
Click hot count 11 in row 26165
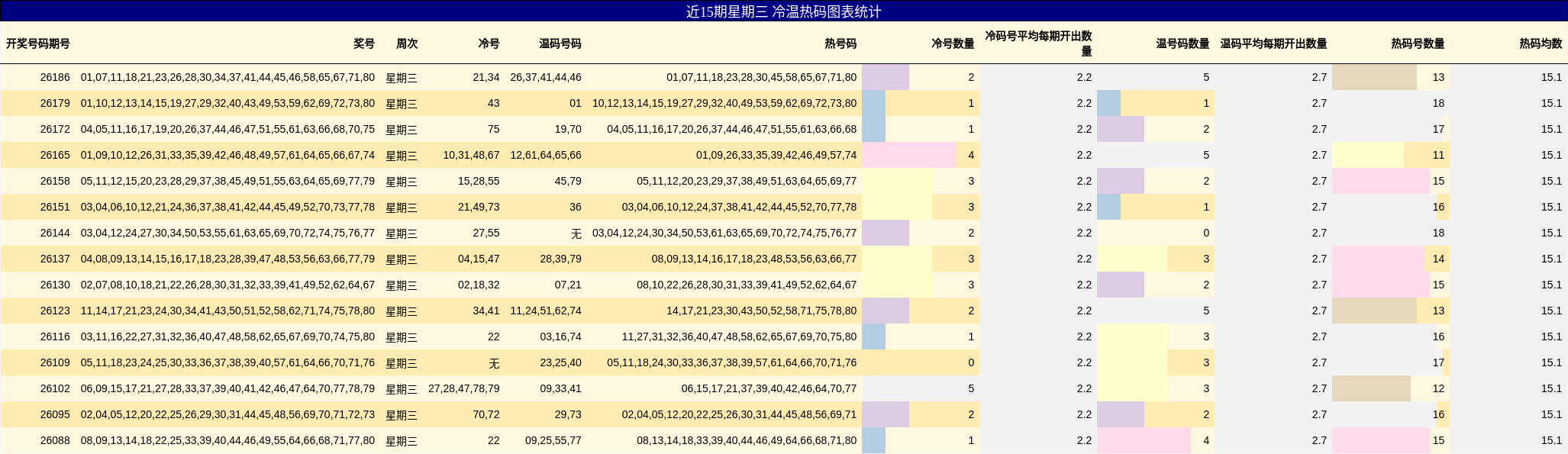[1438, 155]
